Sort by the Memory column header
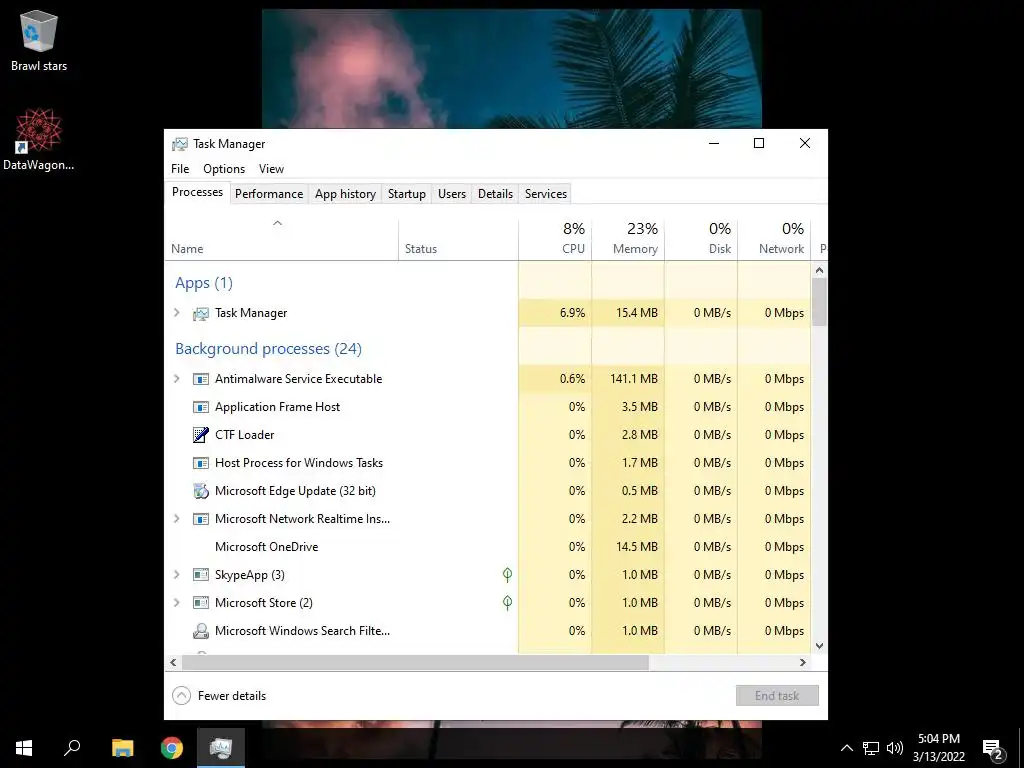 pos(628,240)
